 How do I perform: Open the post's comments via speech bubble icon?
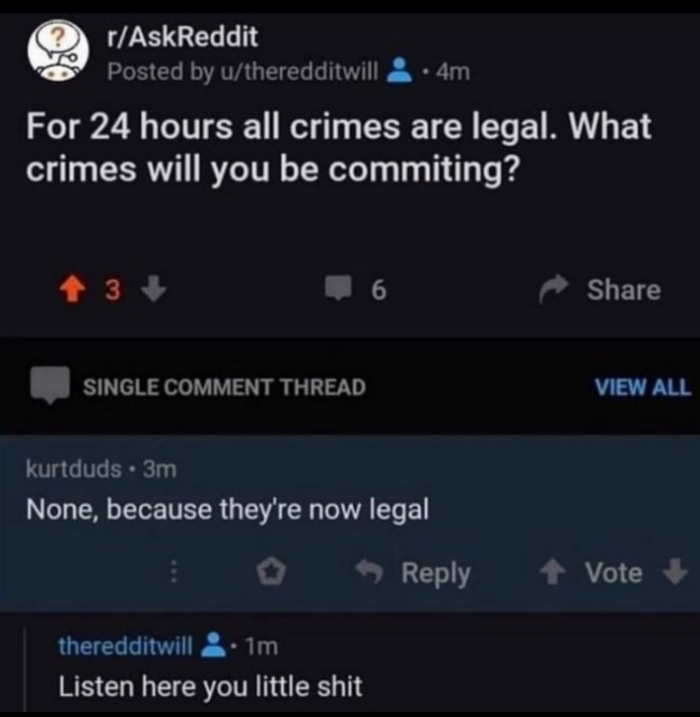coord(338,289)
